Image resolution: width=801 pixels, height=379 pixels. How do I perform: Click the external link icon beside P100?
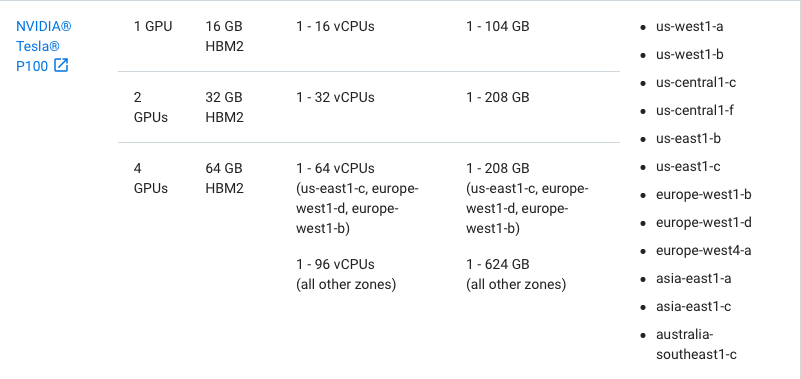pyautogui.click(x=61, y=65)
